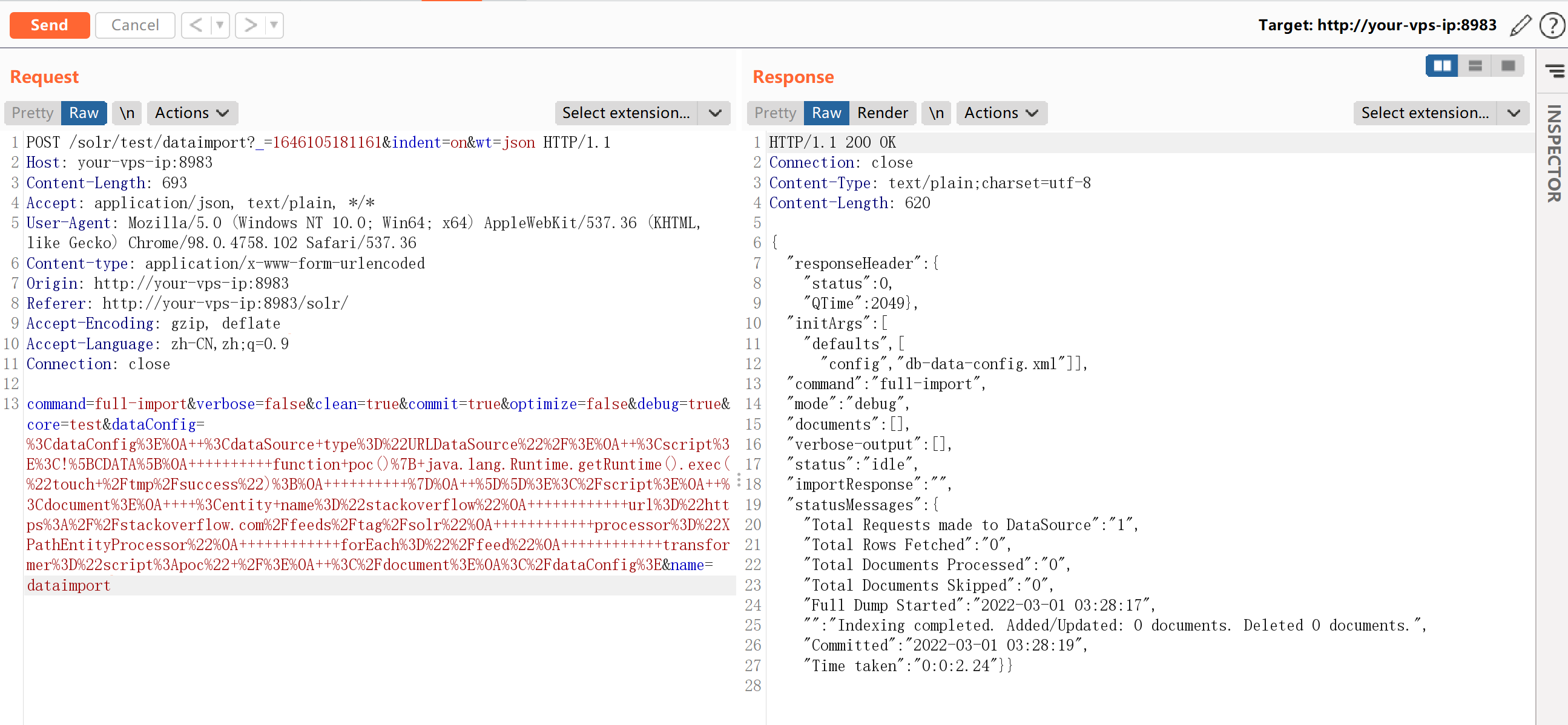Choose the combined single-panel layout icon
The height and width of the screenshot is (725, 1568).
pyautogui.click(x=1507, y=66)
